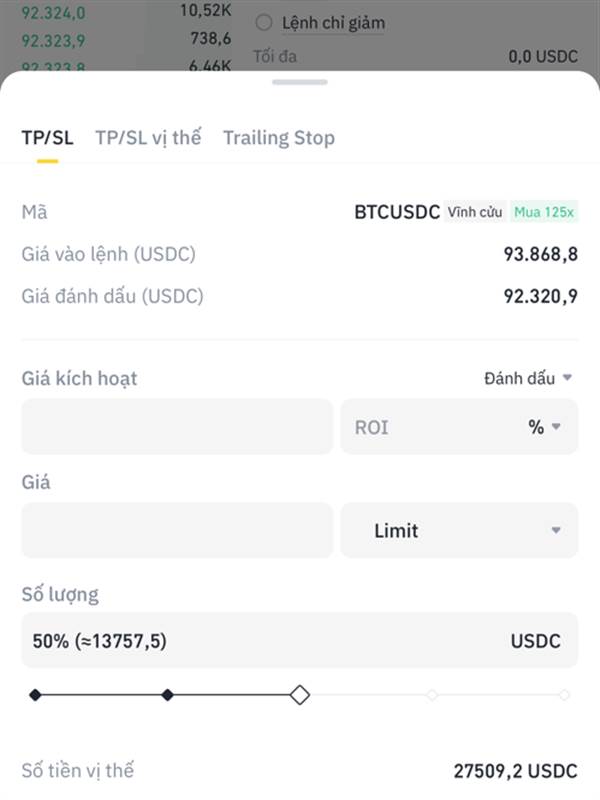Viewport: 600px width, 800px height.
Task: Set quantity slider to 25% diamond marker
Action: tap(167, 695)
